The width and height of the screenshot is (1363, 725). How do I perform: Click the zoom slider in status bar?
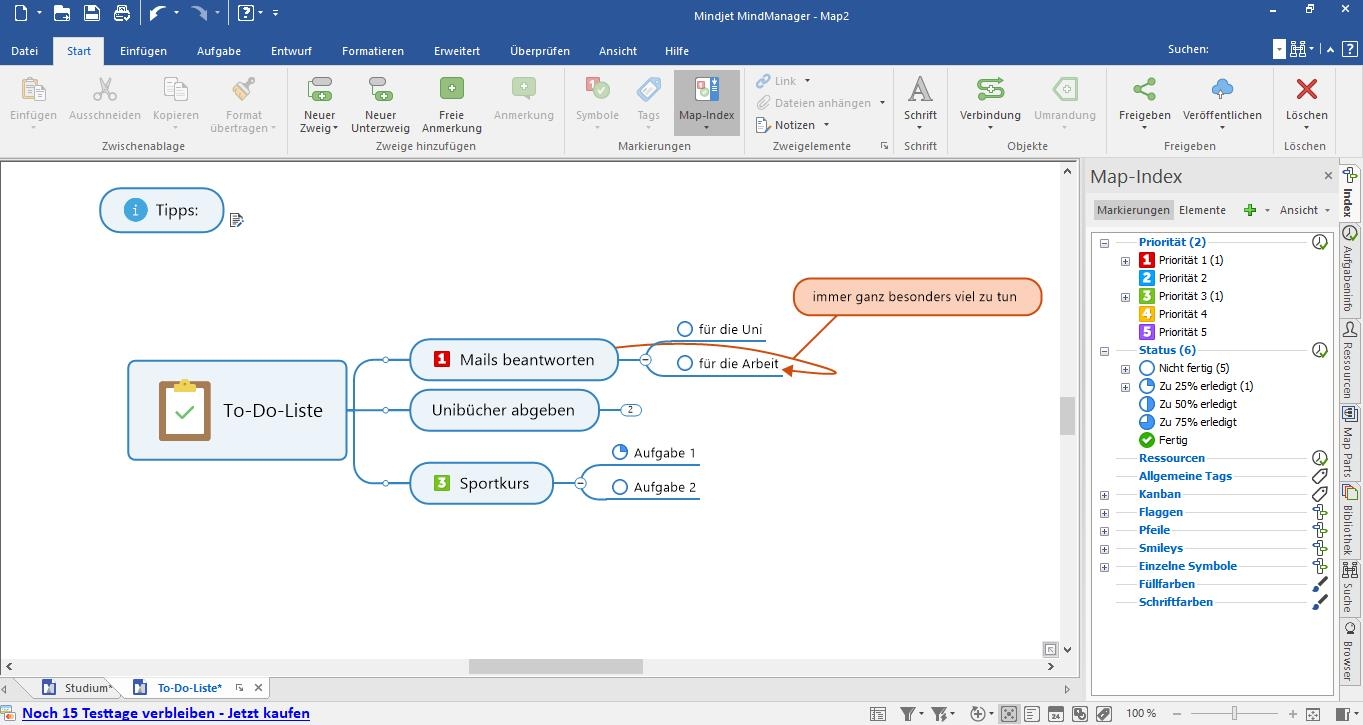[1235, 713]
